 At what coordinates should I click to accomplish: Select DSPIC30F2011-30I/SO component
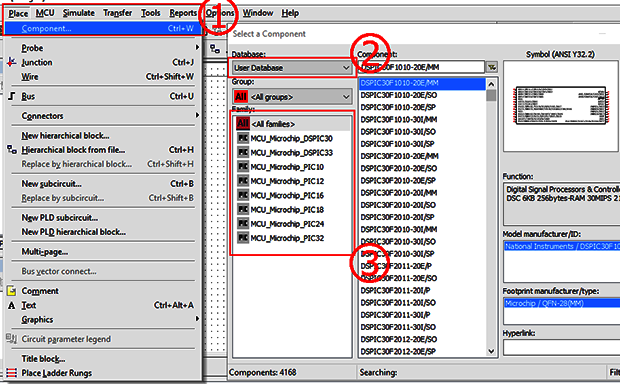click(422, 327)
